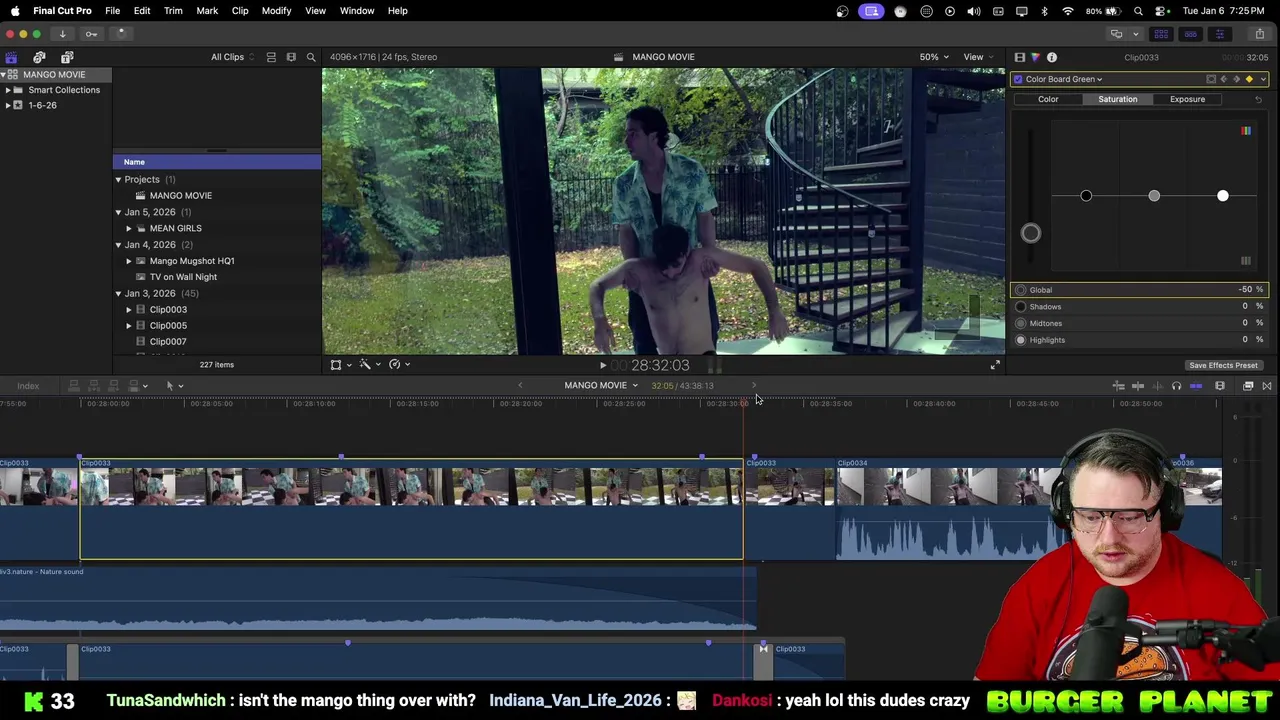The height and width of the screenshot is (720, 1280).
Task: Select the Shadows saturation radio
Action: click(x=1021, y=307)
